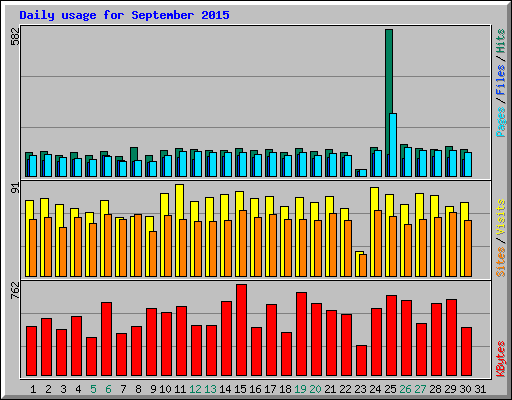Click the '91' visits axis value
This screenshot has width=512, height=400.
[16, 188]
